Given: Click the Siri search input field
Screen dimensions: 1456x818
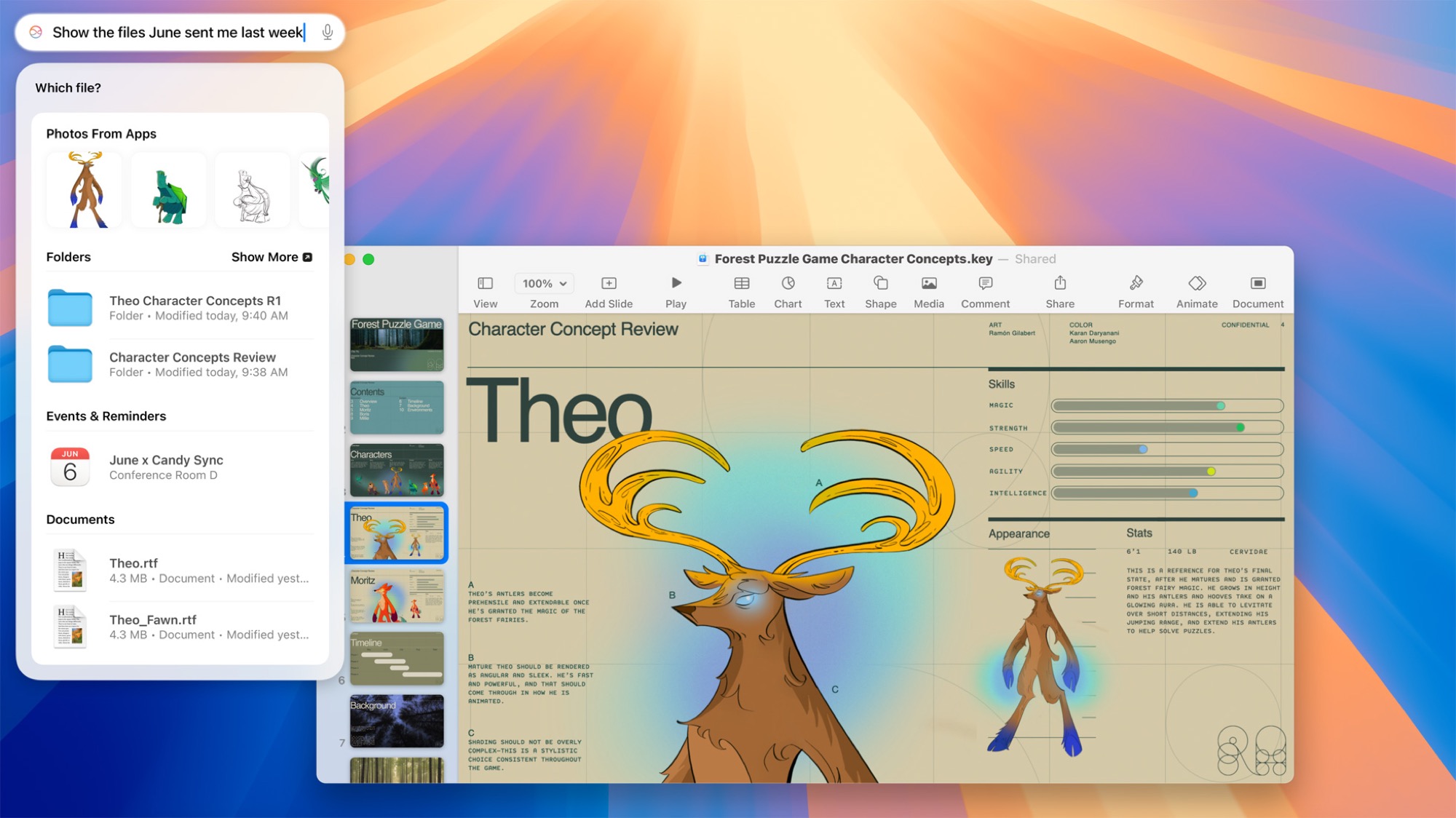Looking at the screenshot, I should coord(183,31).
